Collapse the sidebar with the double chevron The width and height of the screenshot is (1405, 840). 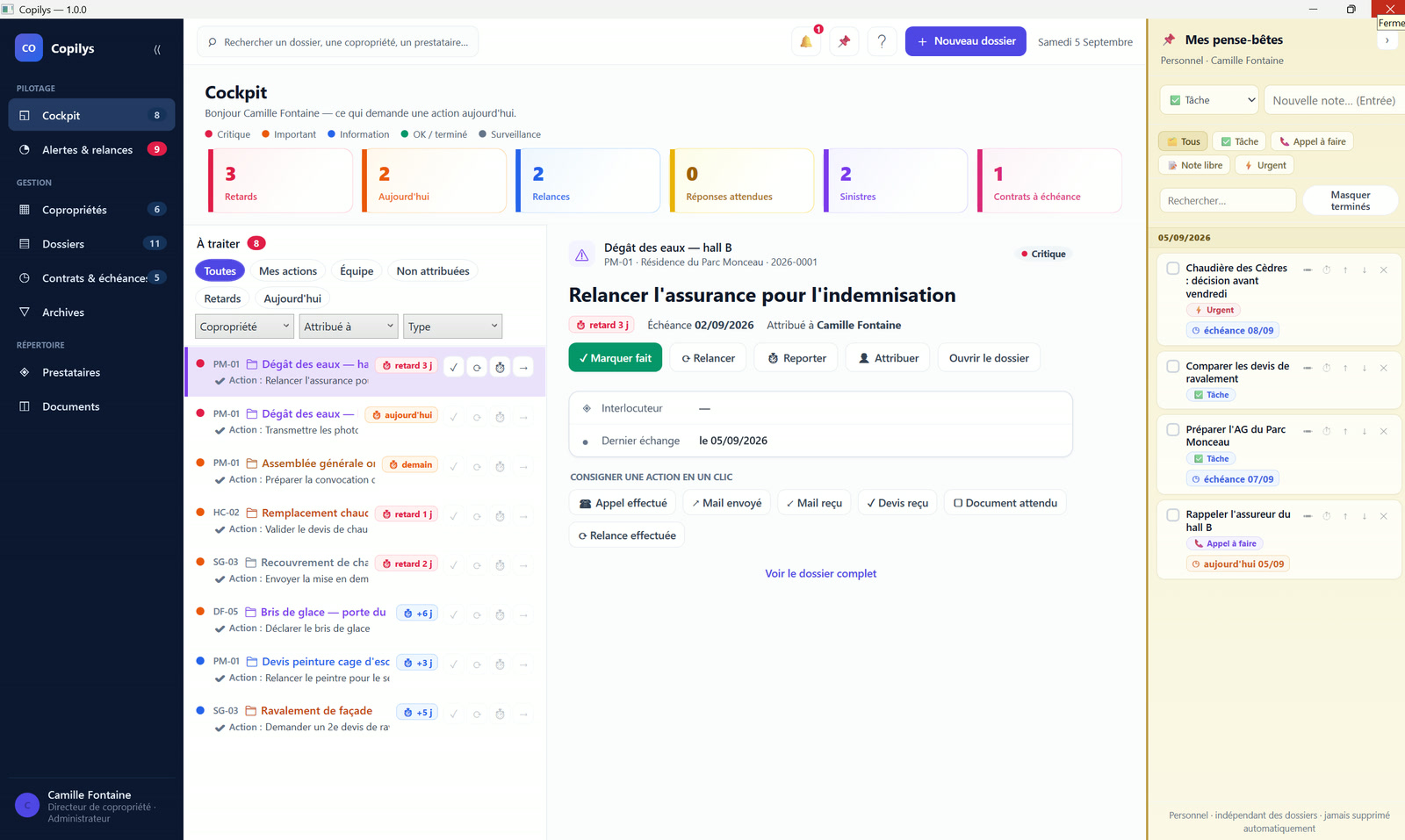pyautogui.click(x=157, y=49)
